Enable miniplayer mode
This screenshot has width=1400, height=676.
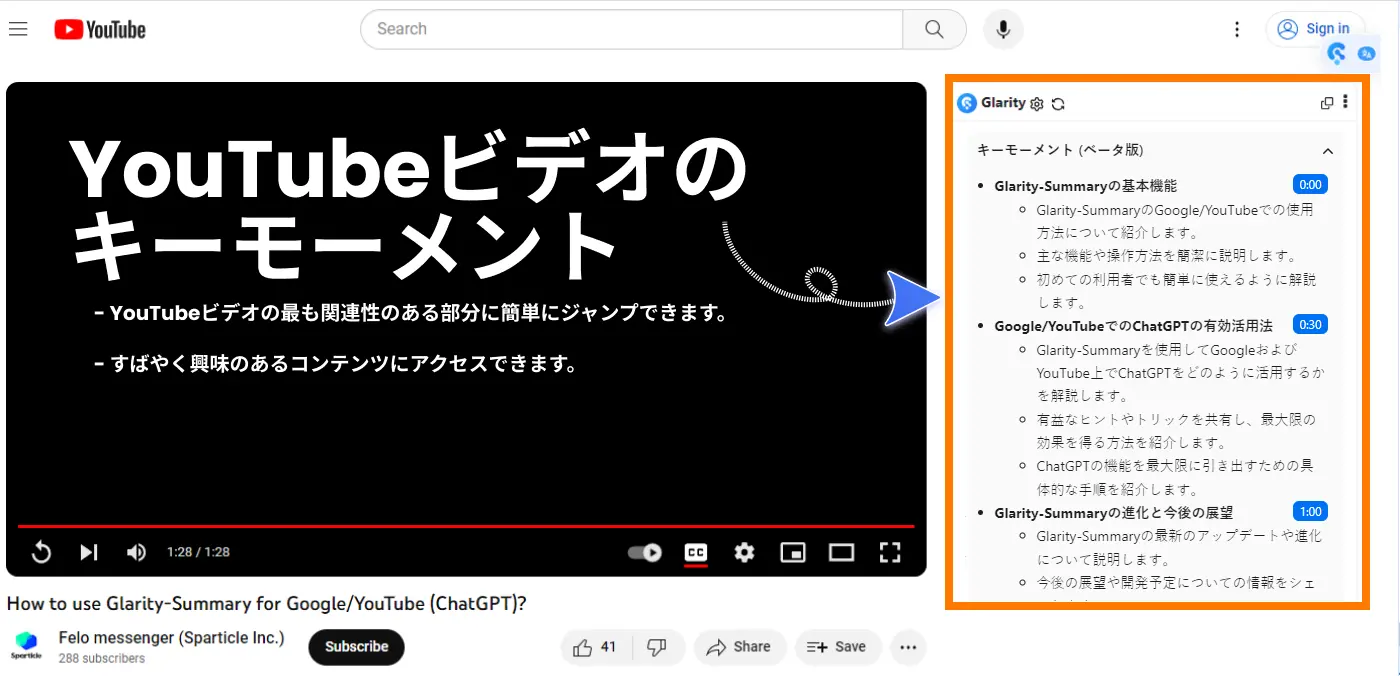click(x=793, y=552)
